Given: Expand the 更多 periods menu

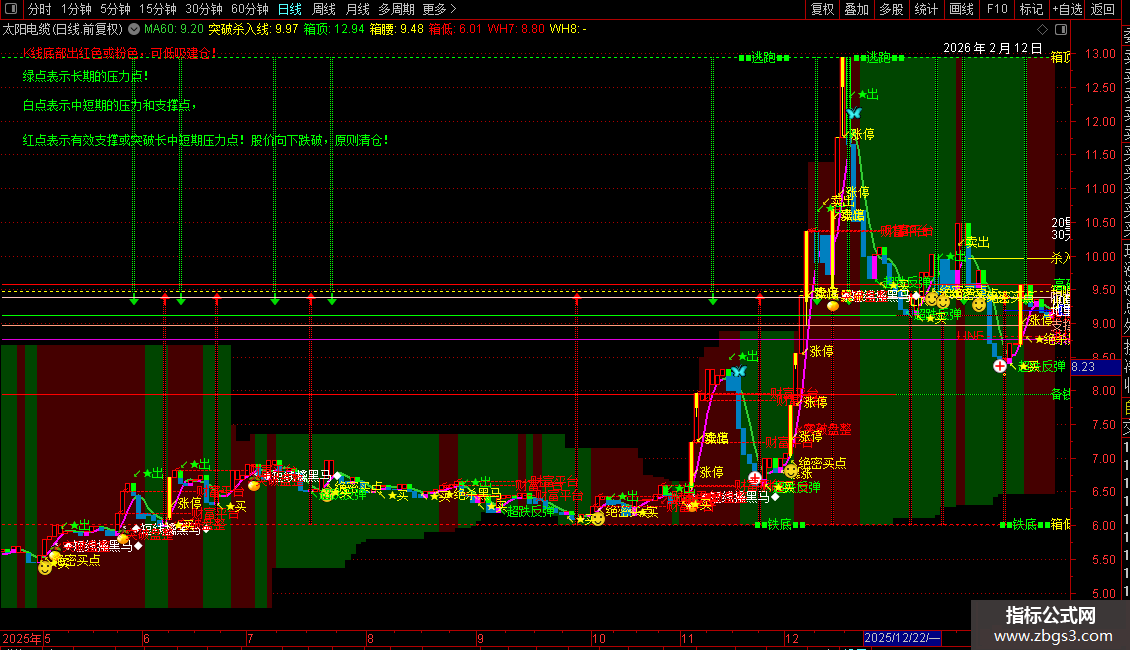Looking at the screenshot, I should tap(439, 9).
